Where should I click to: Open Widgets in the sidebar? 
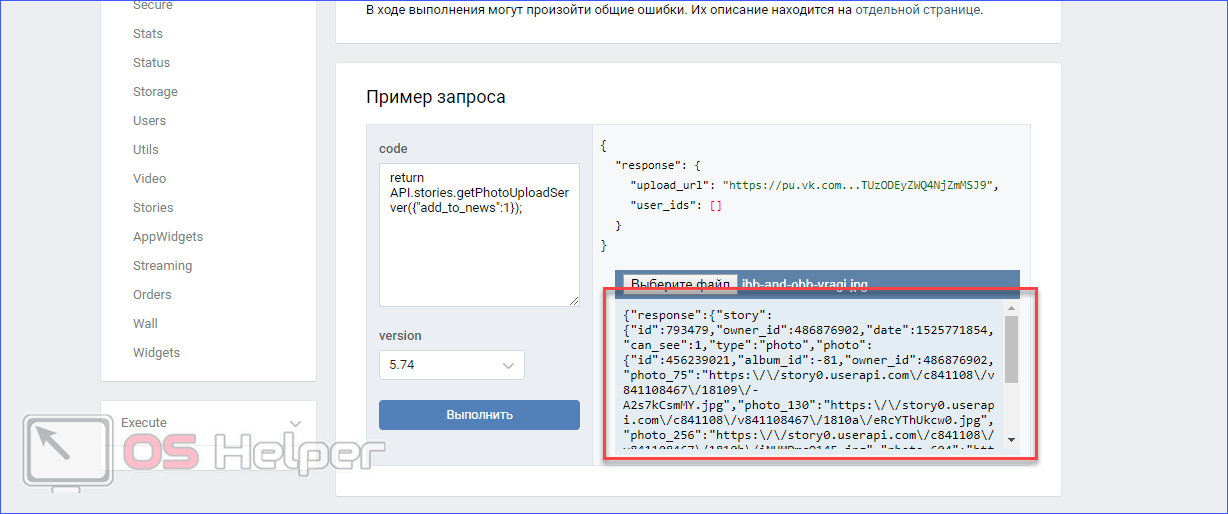pyautogui.click(x=156, y=353)
